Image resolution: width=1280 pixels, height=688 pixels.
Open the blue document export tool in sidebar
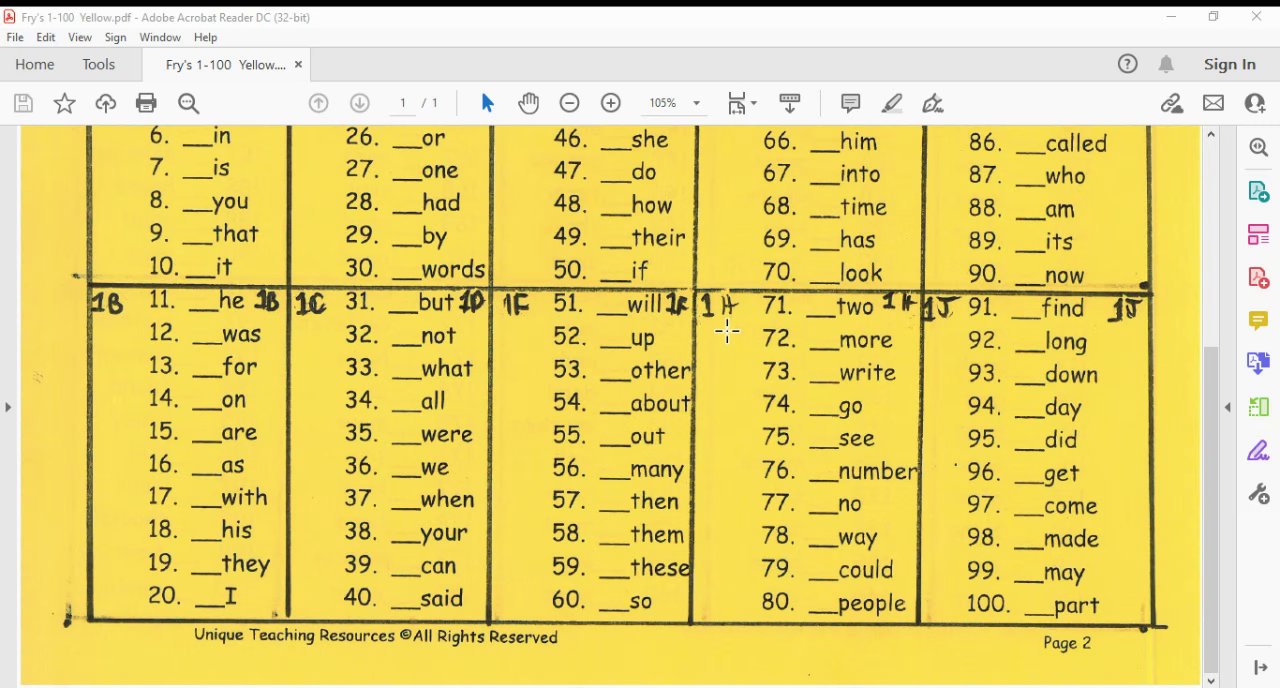coord(1258,363)
